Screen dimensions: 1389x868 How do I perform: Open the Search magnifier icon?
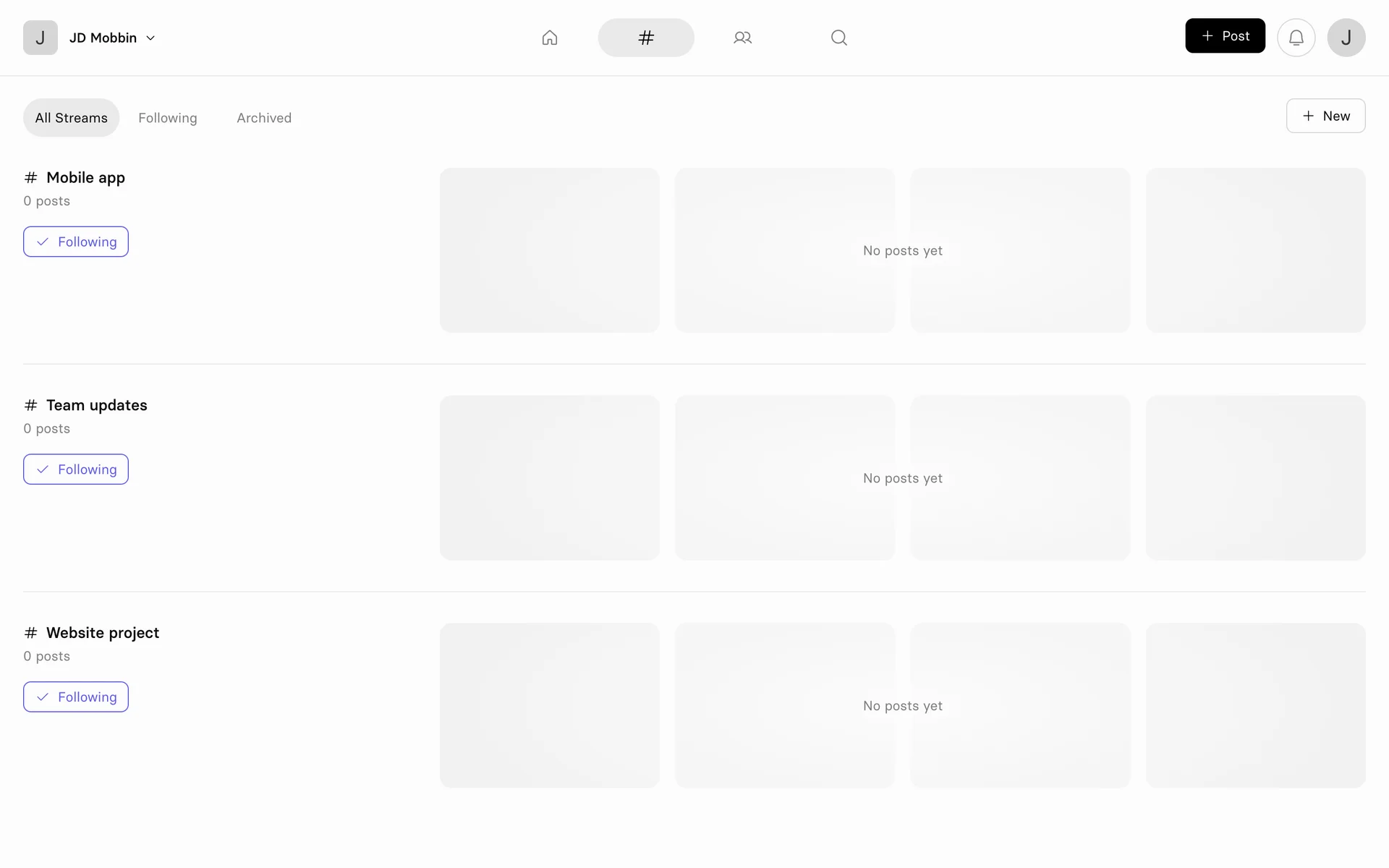pos(838,38)
